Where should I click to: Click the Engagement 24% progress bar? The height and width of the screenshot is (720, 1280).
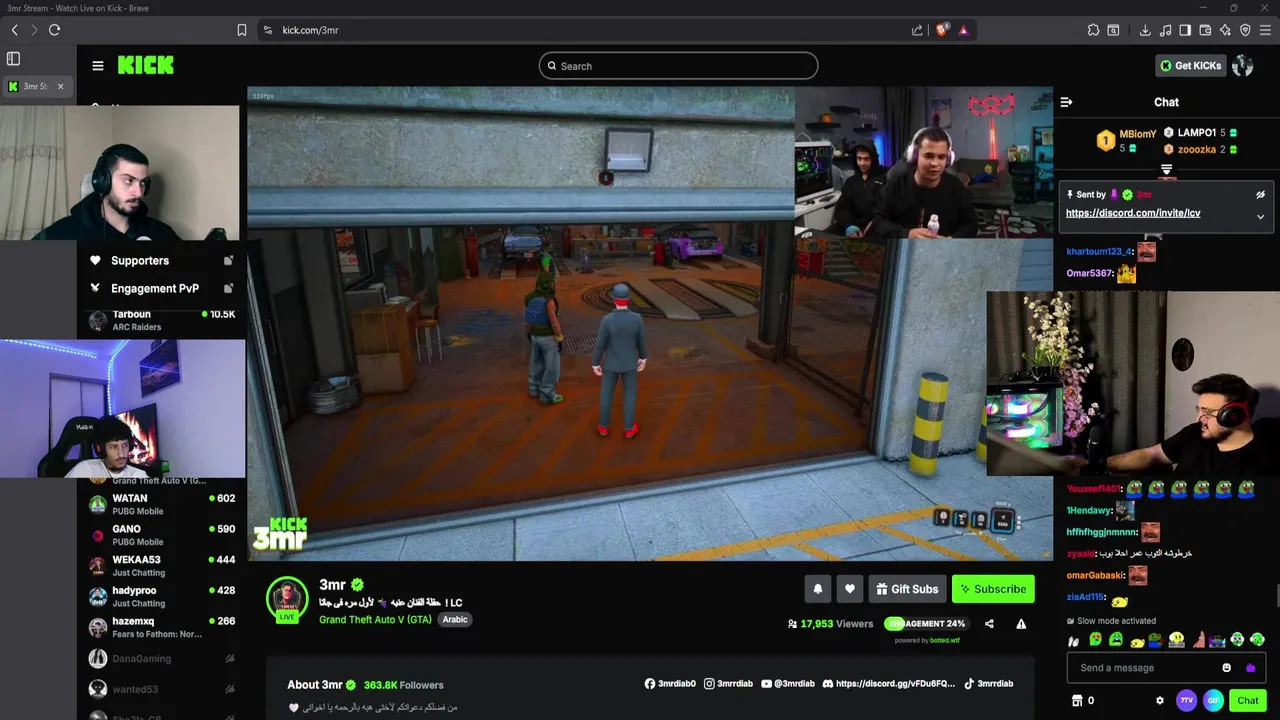(925, 624)
